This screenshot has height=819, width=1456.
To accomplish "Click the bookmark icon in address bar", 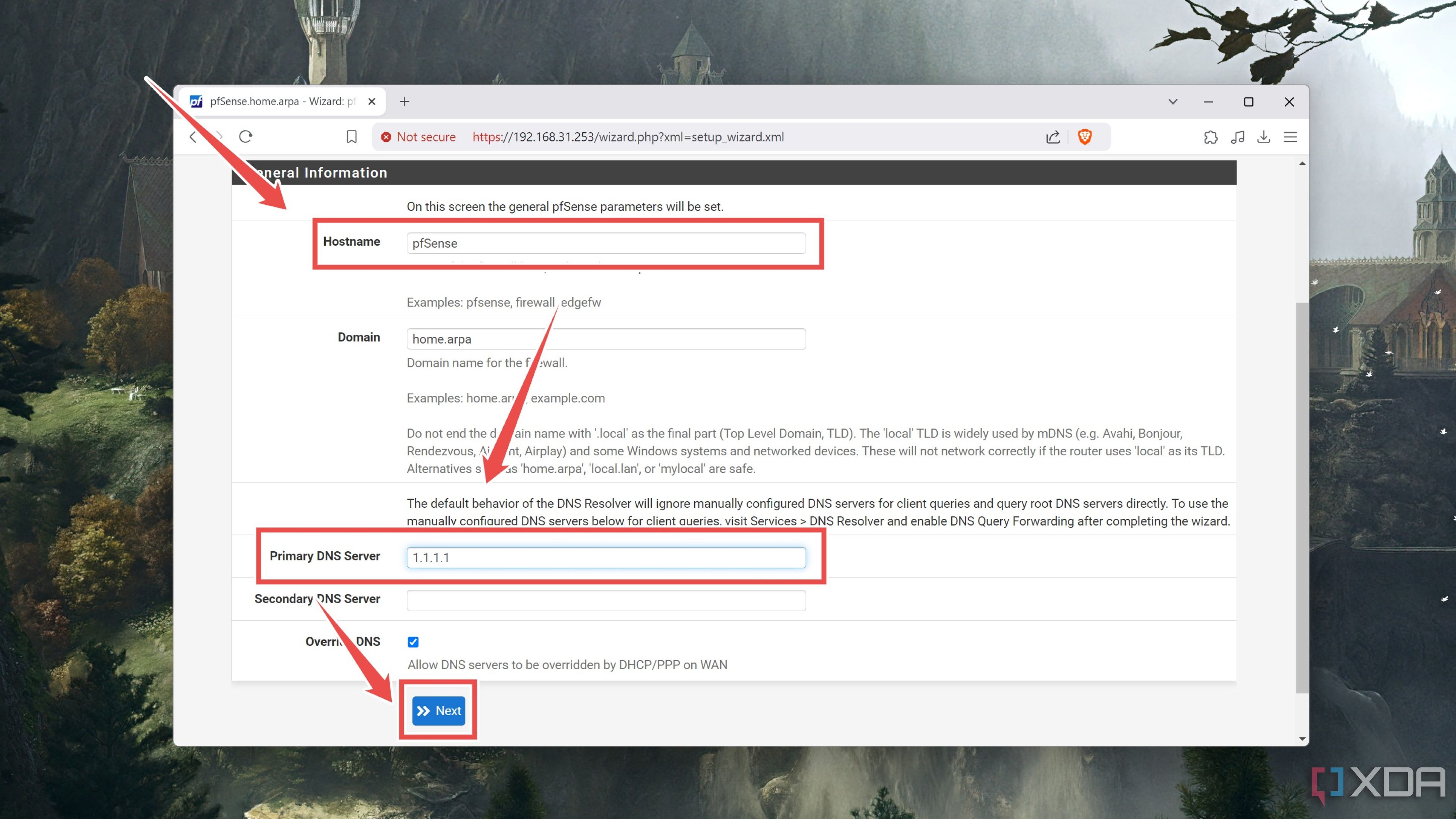I will click(351, 137).
